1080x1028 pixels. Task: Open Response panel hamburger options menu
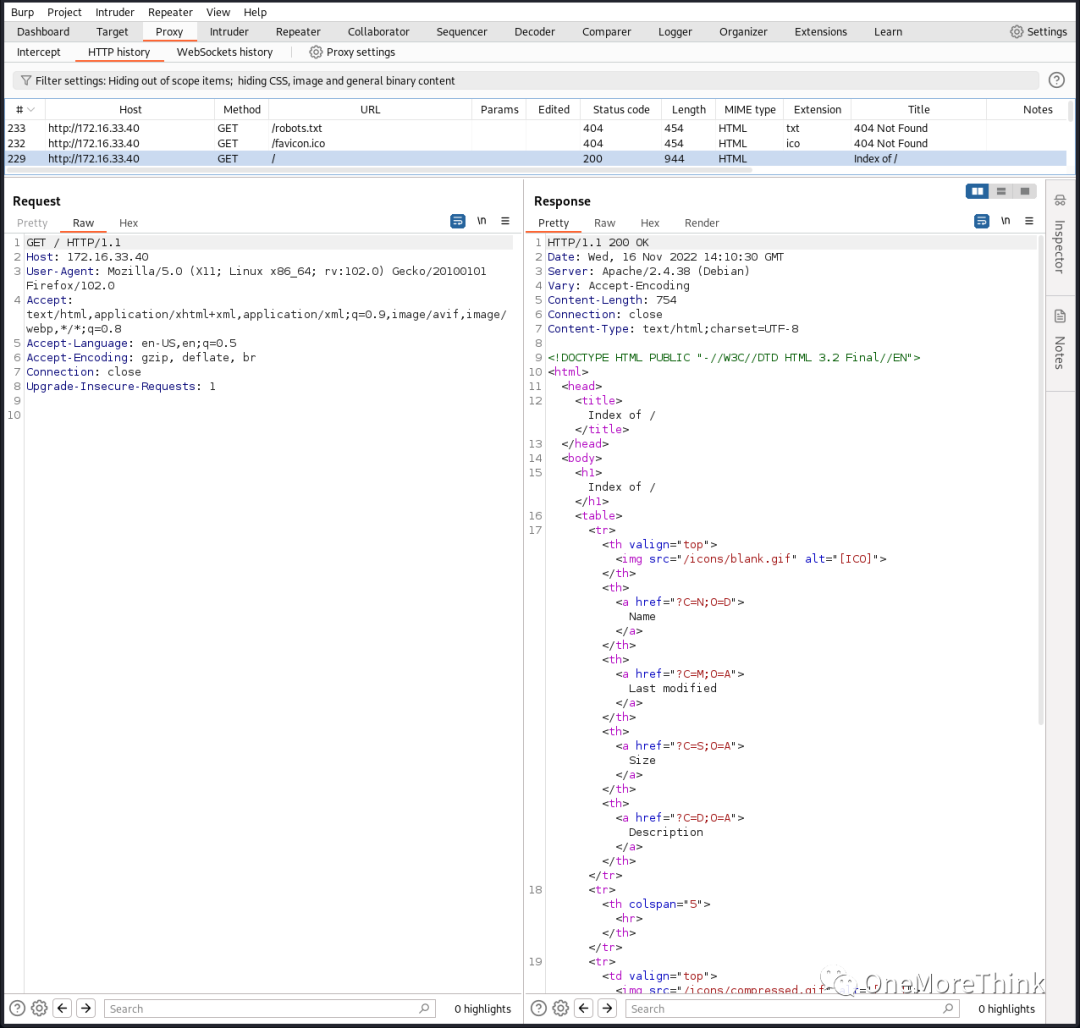1029,221
